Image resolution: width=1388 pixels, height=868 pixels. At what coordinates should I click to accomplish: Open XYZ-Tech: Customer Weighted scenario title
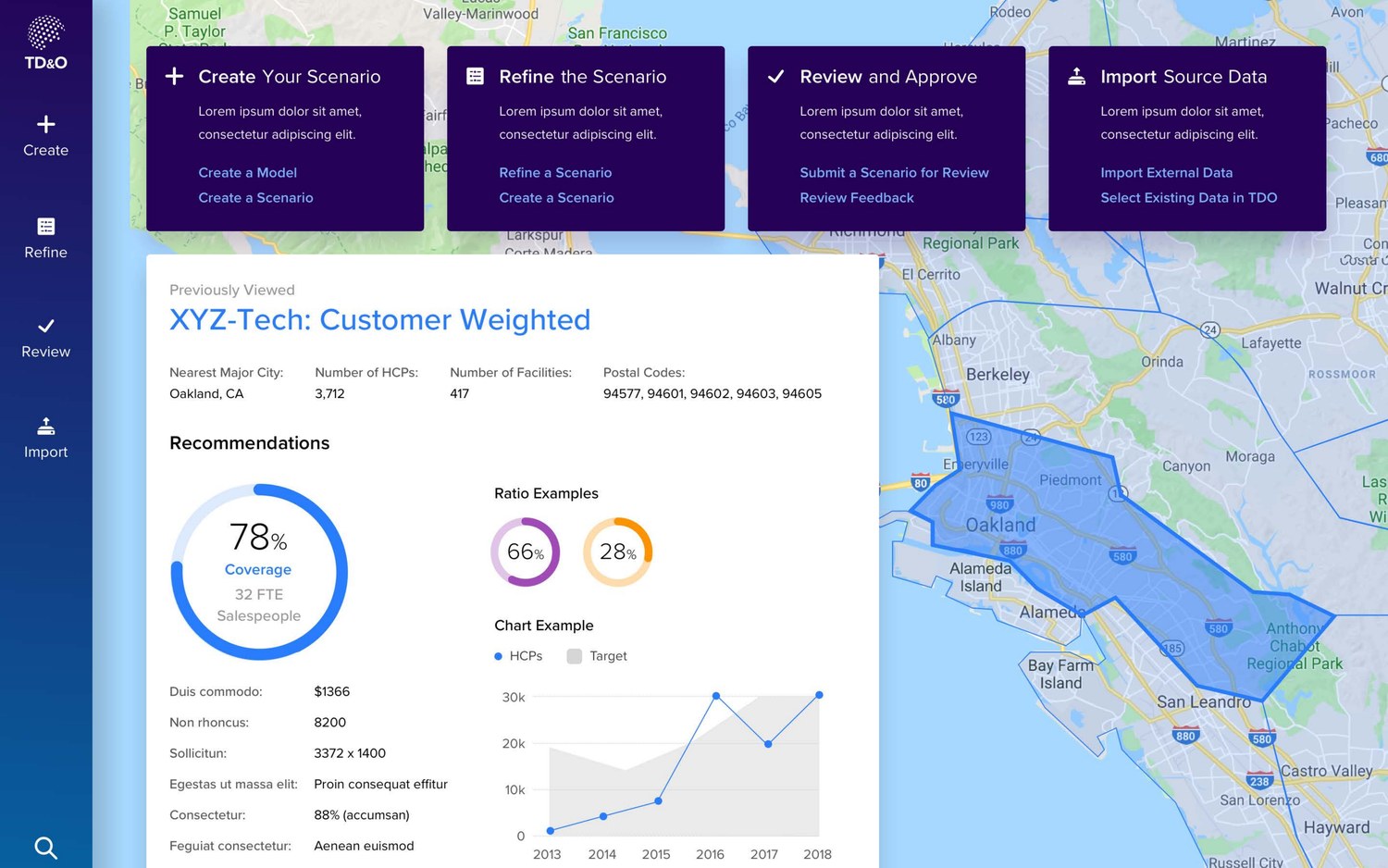tap(379, 319)
